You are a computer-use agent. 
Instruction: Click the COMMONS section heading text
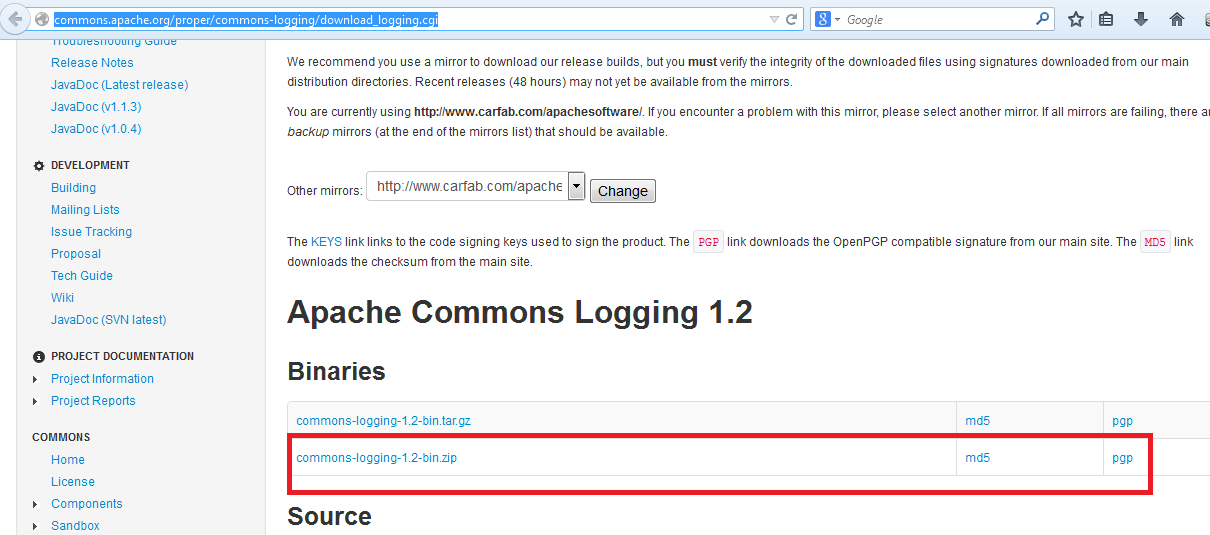pyautogui.click(x=61, y=438)
